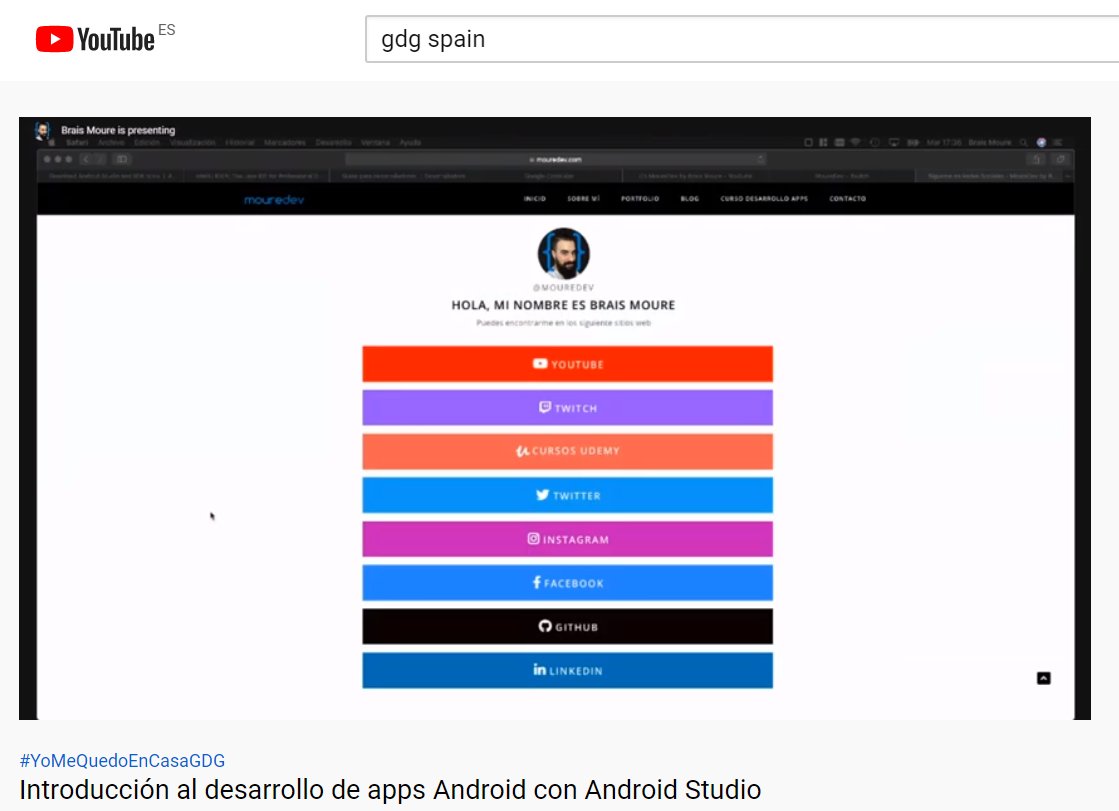Screen dimensions: 1119x811
Task: Click the GitHub octocat icon
Action: tap(545, 626)
